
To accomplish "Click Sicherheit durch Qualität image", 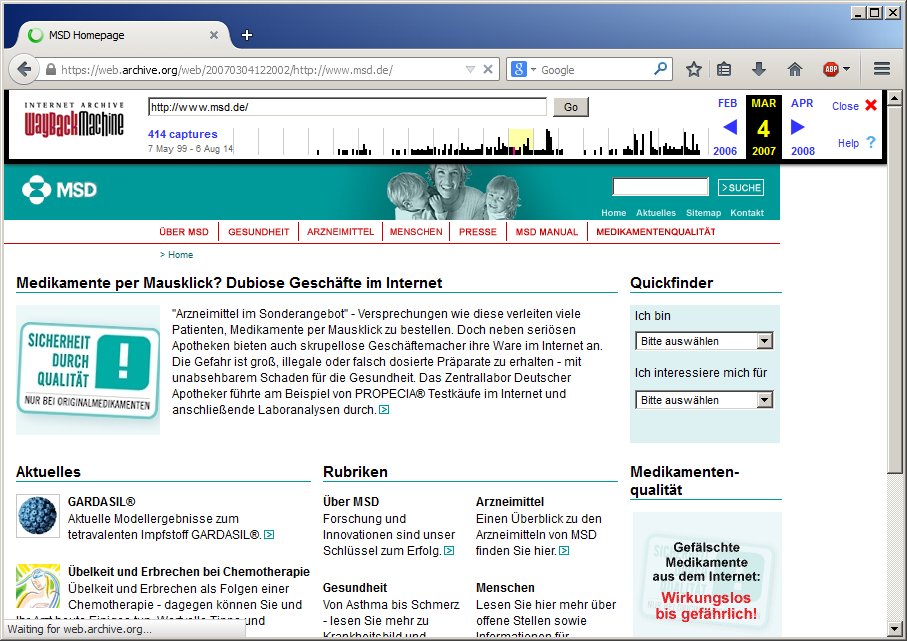I will click(88, 370).
